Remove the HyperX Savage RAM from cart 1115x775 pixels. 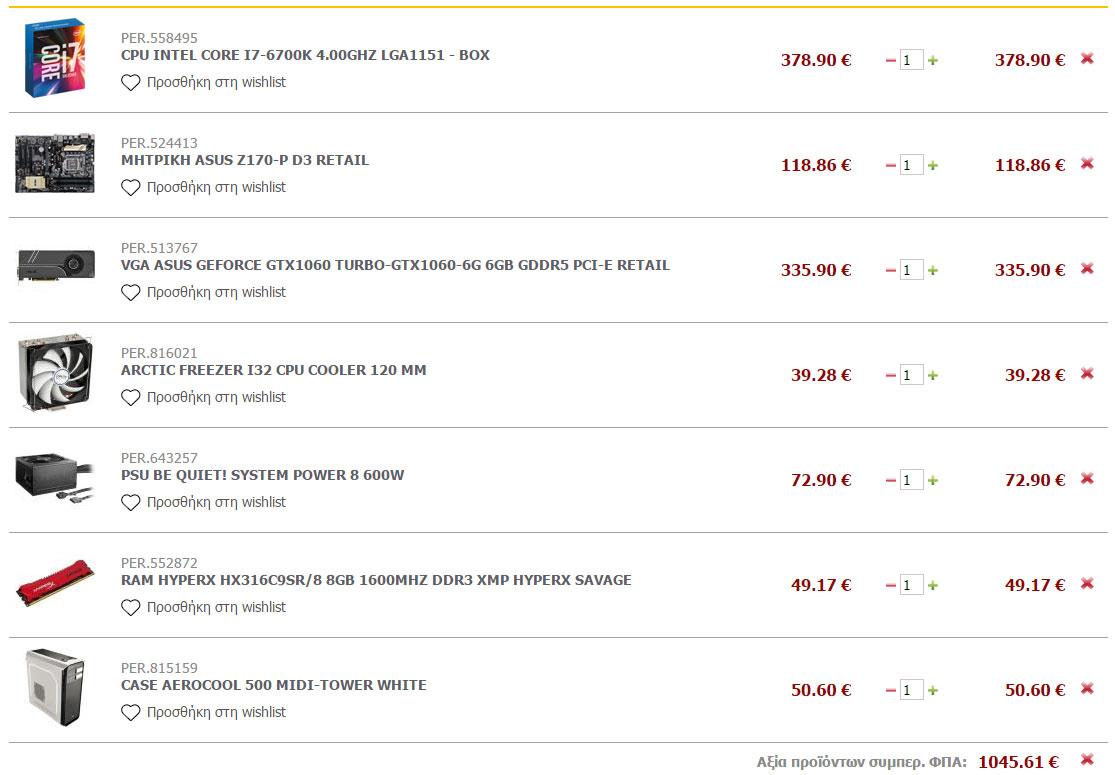1087,584
